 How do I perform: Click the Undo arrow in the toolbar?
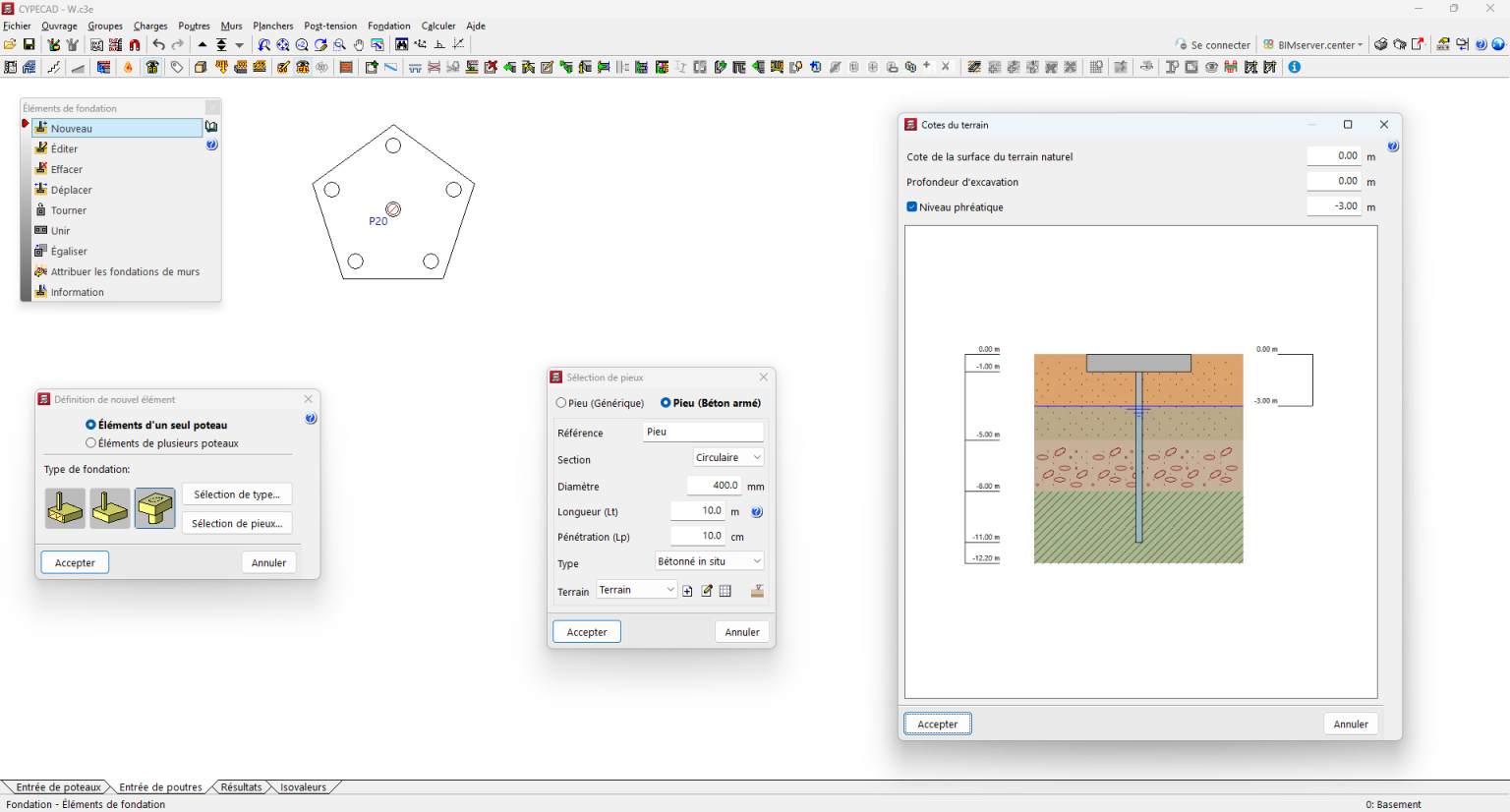[158, 45]
